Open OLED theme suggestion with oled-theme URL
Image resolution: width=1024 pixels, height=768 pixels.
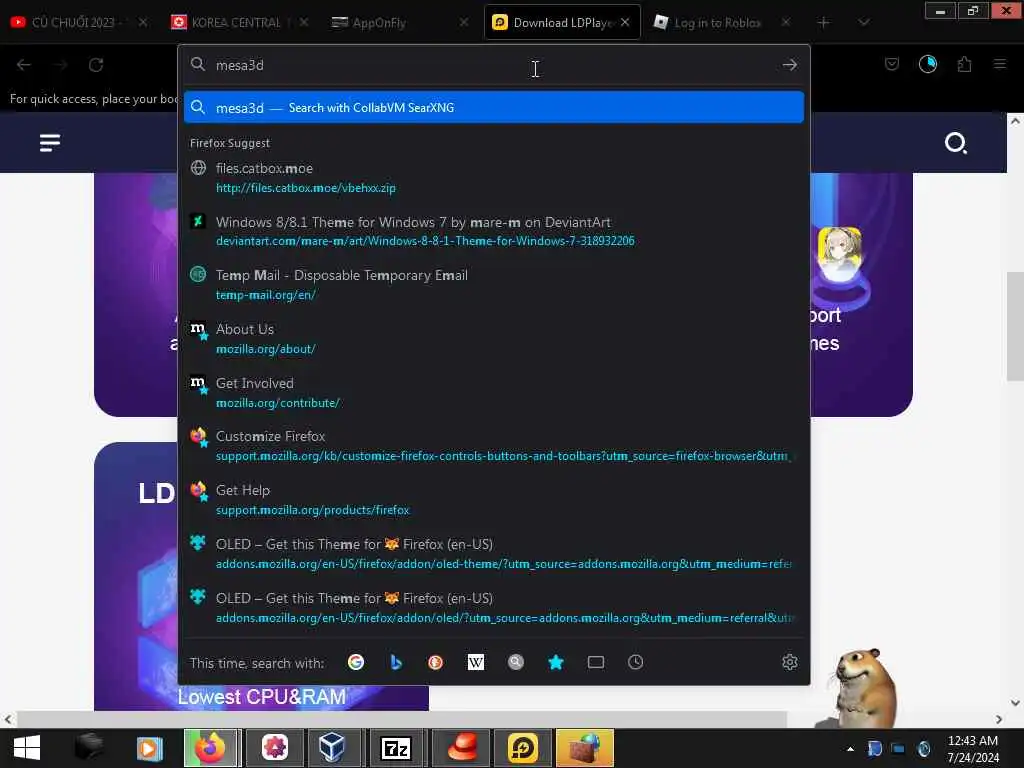click(x=494, y=554)
